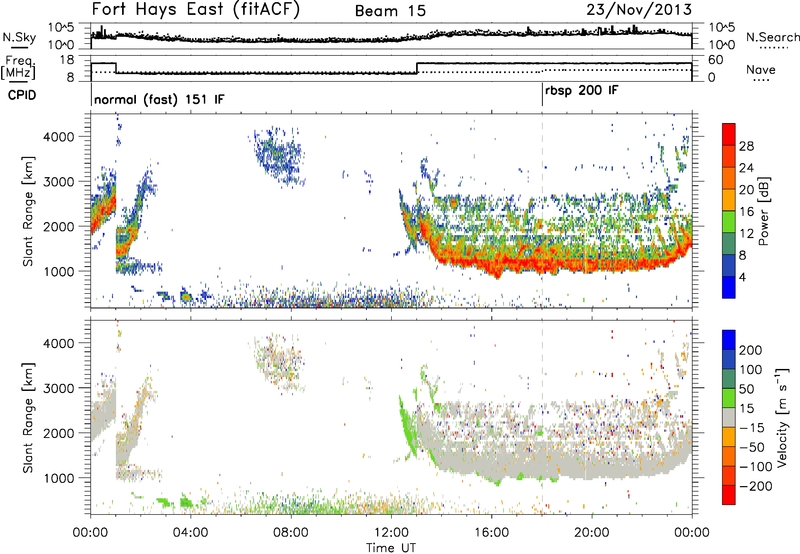
Task: Select the 28 label on the Power scale
Action: [x=746, y=146]
